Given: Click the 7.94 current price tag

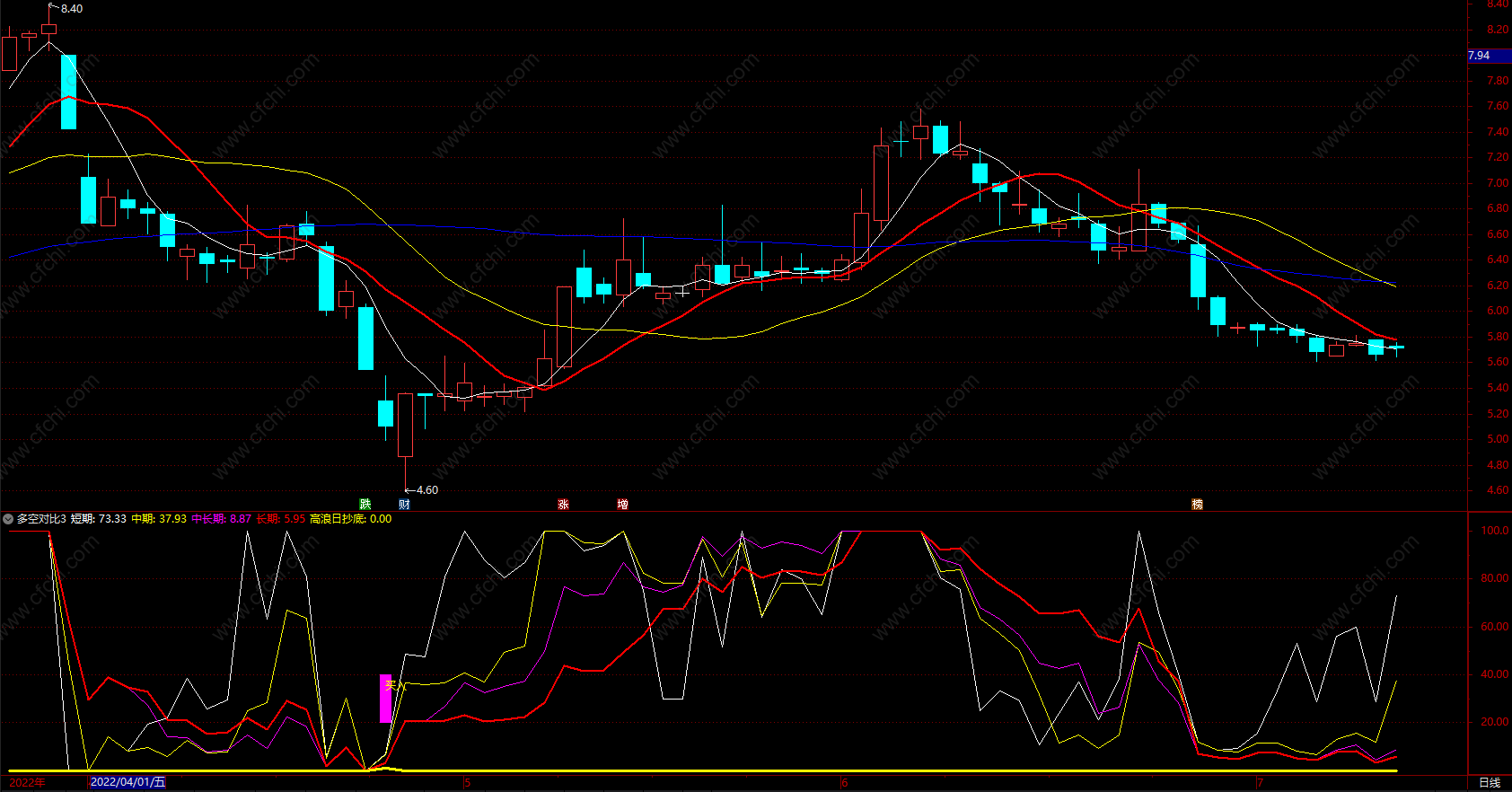Looking at the screenshot, I should click(1489, 56).
